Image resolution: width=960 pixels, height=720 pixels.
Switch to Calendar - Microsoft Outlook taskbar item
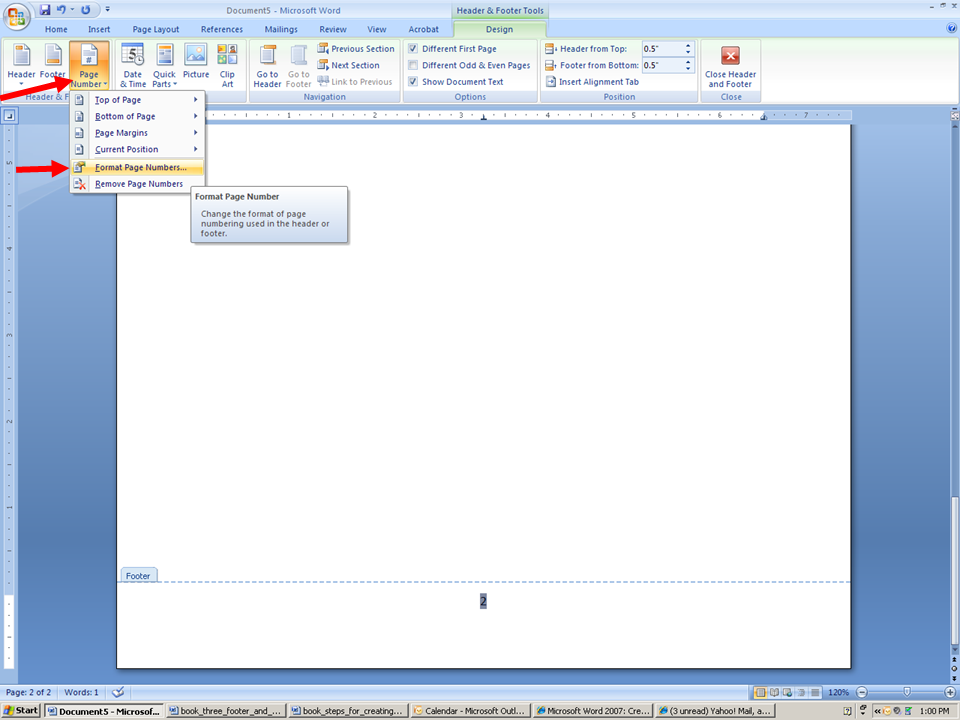pos(470,711)
